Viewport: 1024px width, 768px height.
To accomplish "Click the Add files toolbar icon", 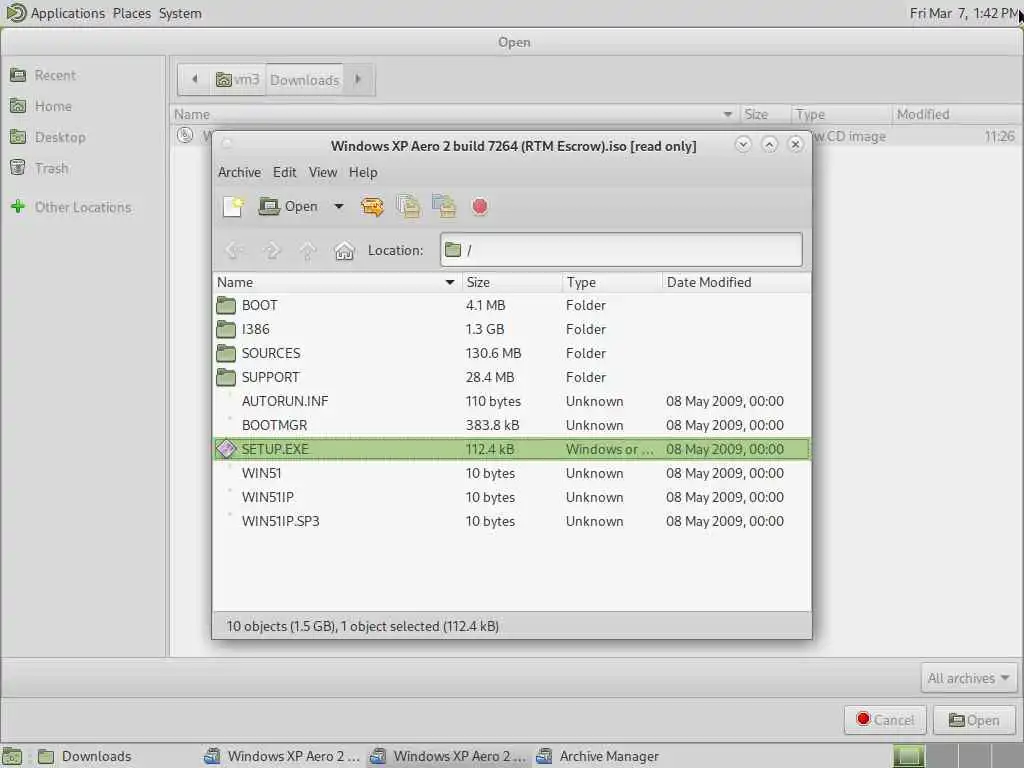I will click(x=409, y=207).
